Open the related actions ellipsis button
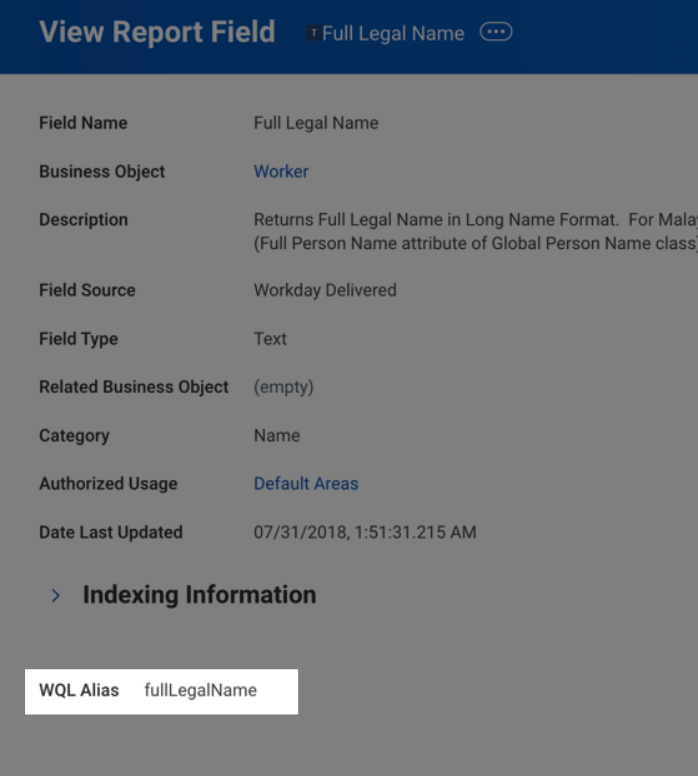698x776 pixels. click(x=496, y=32)
